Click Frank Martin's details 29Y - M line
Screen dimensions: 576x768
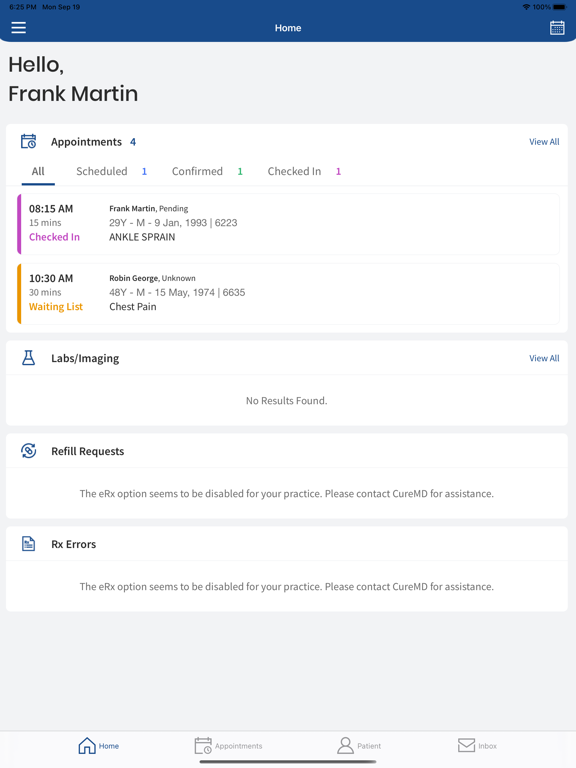173,223
